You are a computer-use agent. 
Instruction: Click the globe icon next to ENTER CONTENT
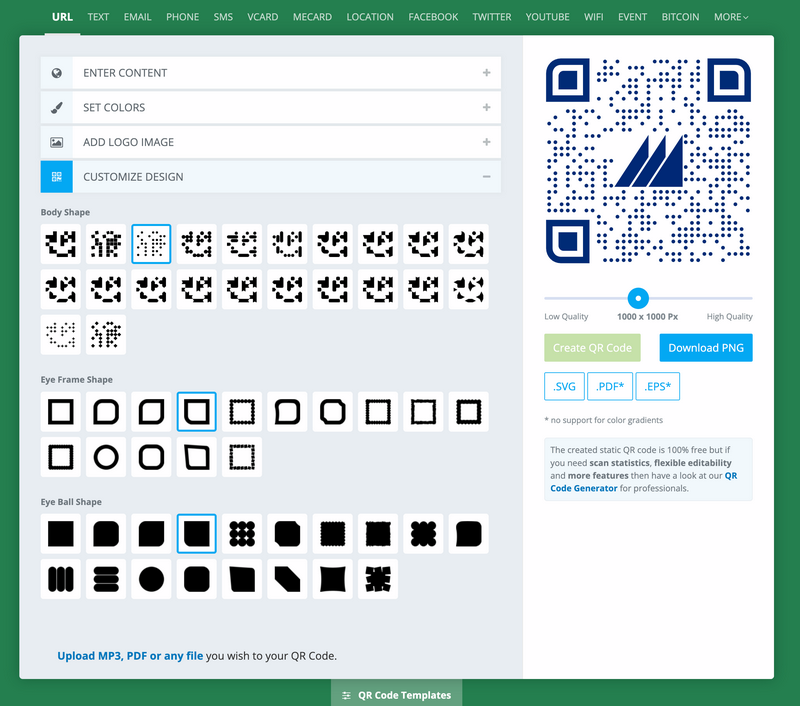coord(57,72)
